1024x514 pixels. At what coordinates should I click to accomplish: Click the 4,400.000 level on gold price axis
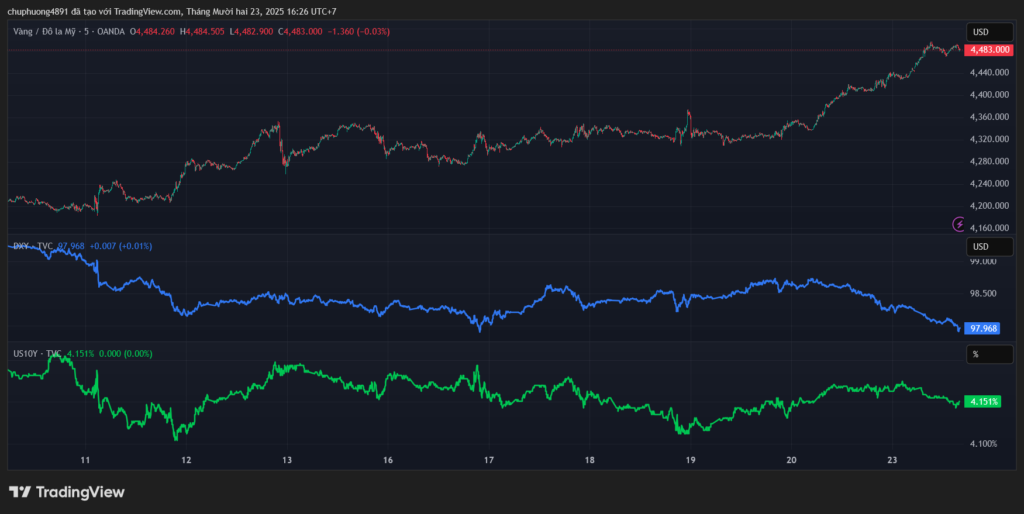coord(987,95)
